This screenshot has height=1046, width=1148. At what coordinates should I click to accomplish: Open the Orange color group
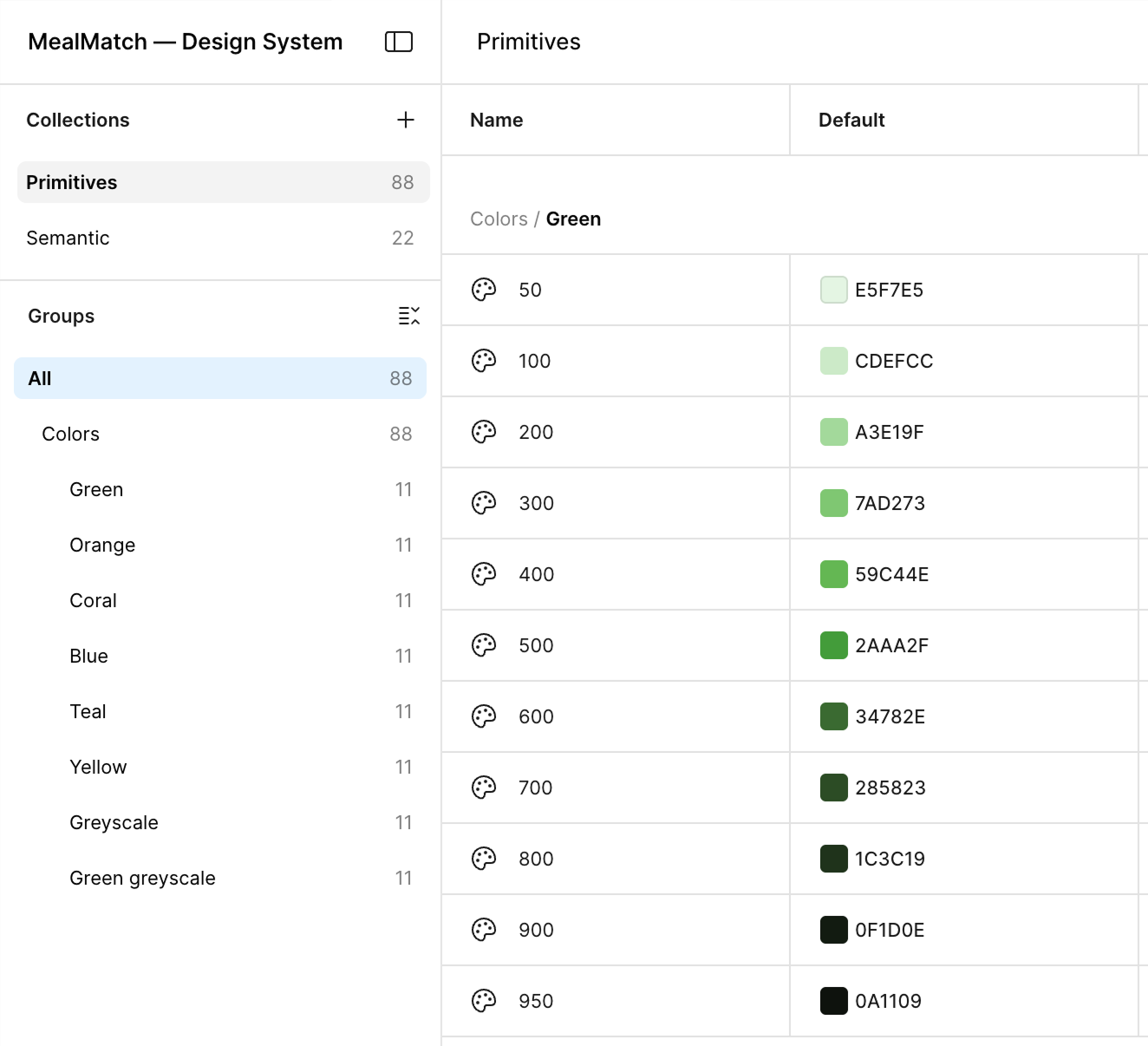[x=102, y=545]
